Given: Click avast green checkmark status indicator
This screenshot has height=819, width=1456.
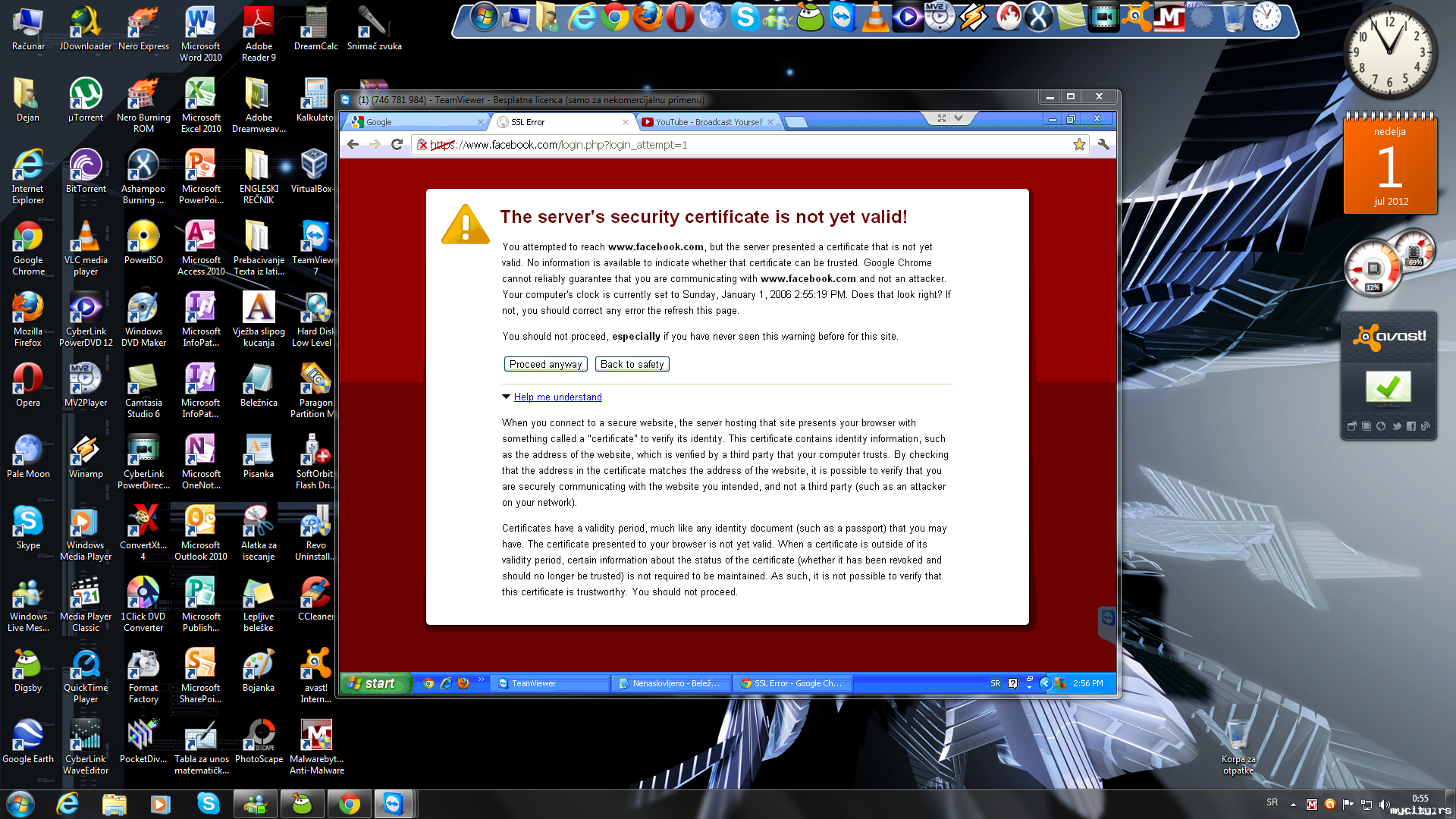Looking at the screenshot, I should click(1388, 388).
